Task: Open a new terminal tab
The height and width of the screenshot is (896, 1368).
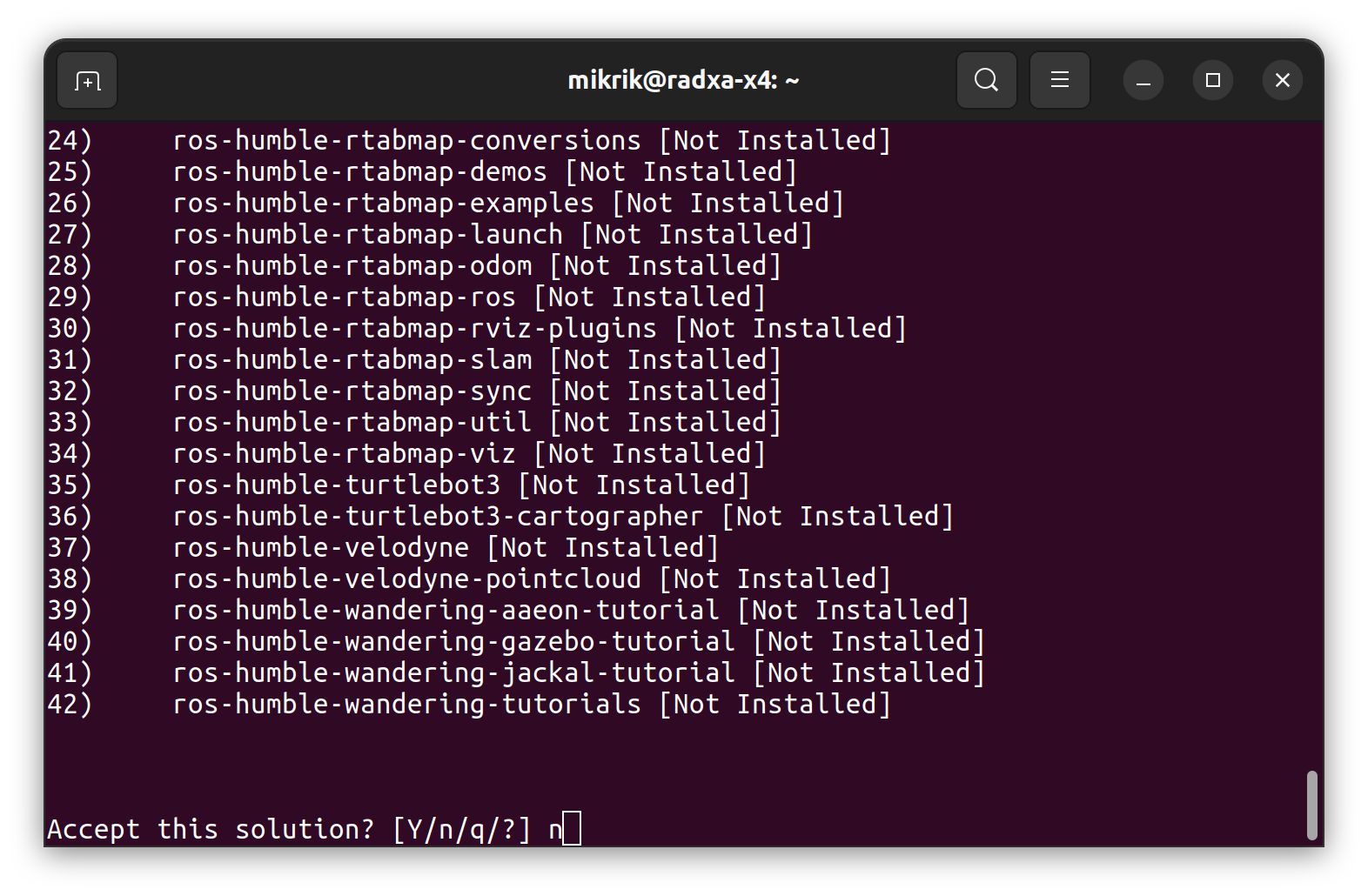Action: pyautogui.click(x=87, y=81)
